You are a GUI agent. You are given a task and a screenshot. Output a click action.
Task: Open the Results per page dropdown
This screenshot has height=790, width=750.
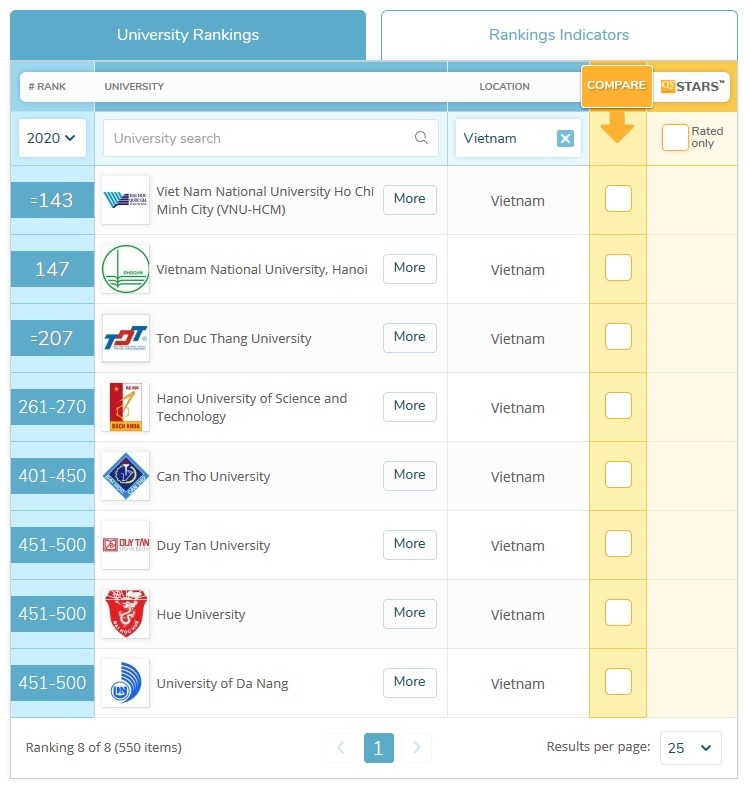(691, 748)
